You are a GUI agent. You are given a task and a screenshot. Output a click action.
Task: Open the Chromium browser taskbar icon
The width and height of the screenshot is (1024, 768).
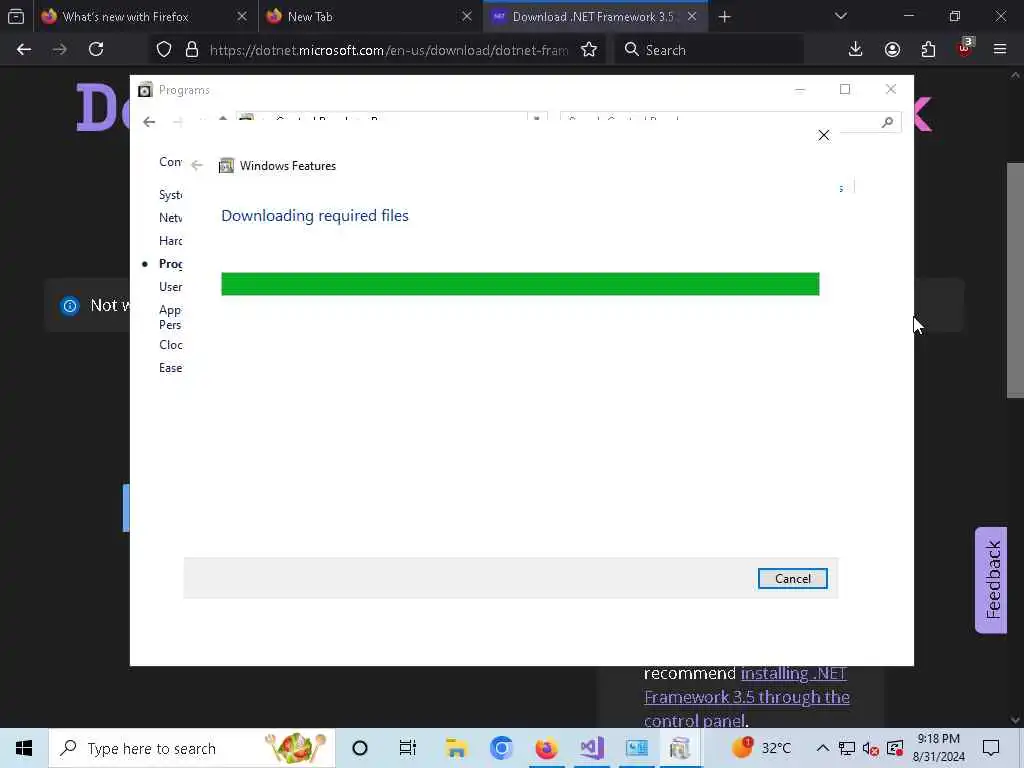pos(502,748)
